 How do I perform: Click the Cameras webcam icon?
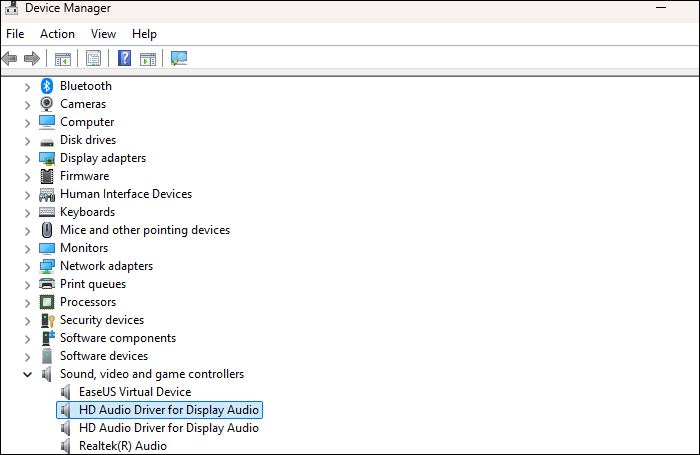pos(47,104)
